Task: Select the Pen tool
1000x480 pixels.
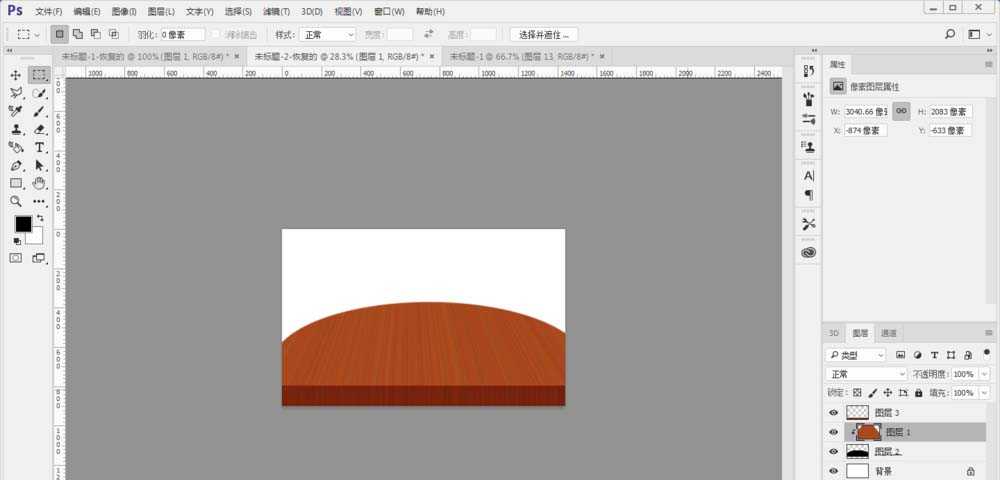Action: click(x=16, y=165)
